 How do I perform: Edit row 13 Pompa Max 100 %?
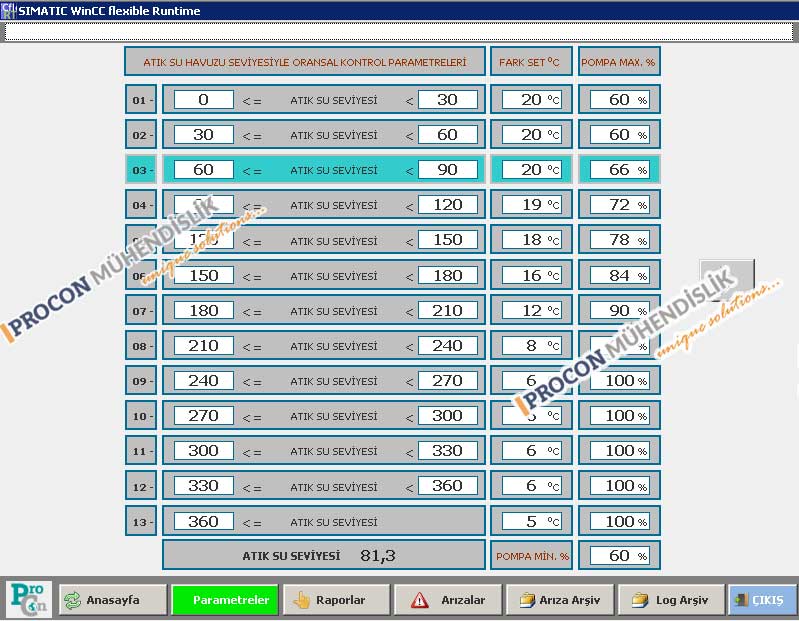coord(619,521)
